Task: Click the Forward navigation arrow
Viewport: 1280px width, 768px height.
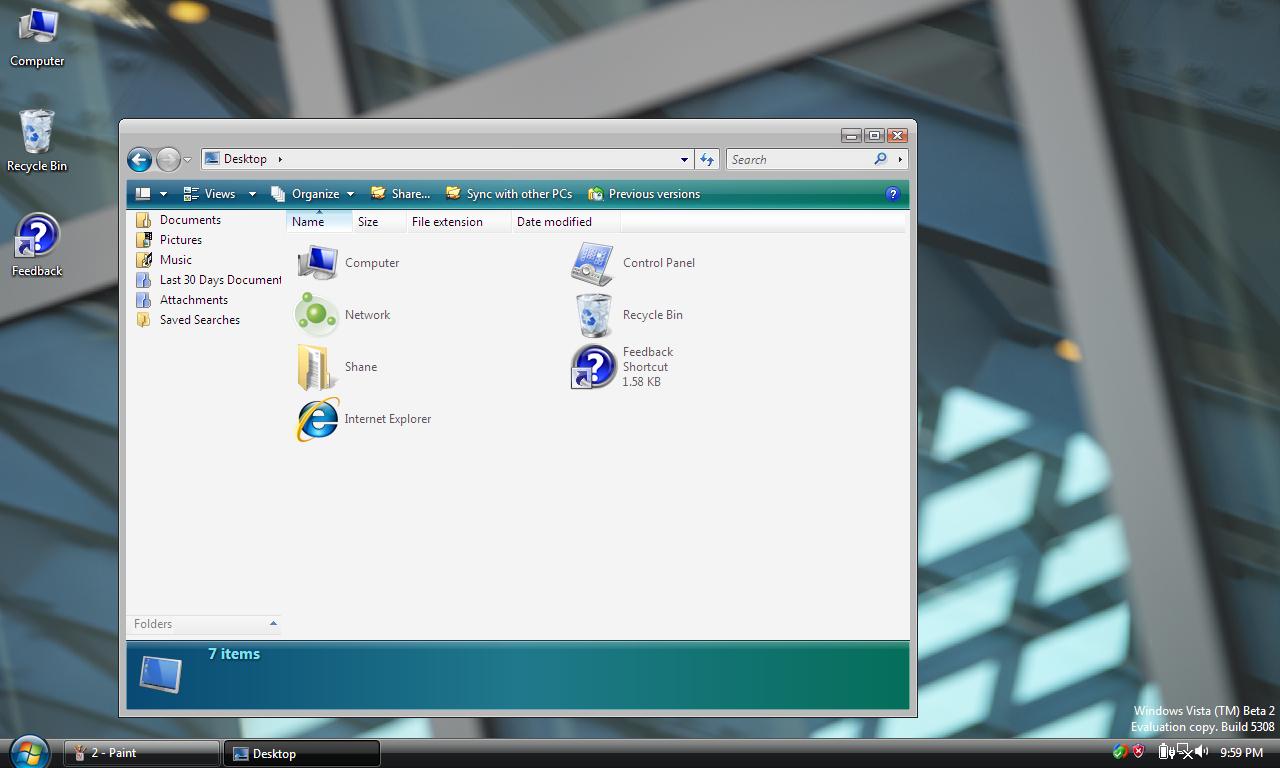Action: (x=168, y=159)
